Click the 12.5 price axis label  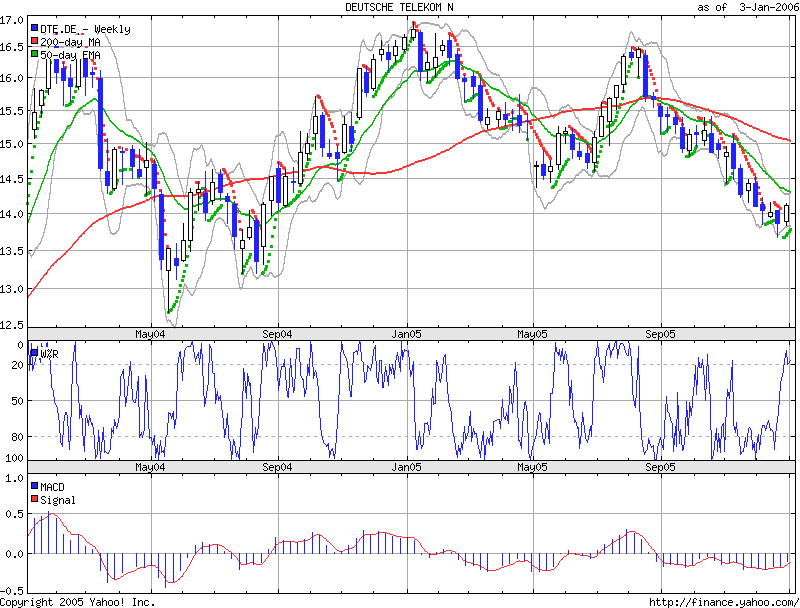12,325
